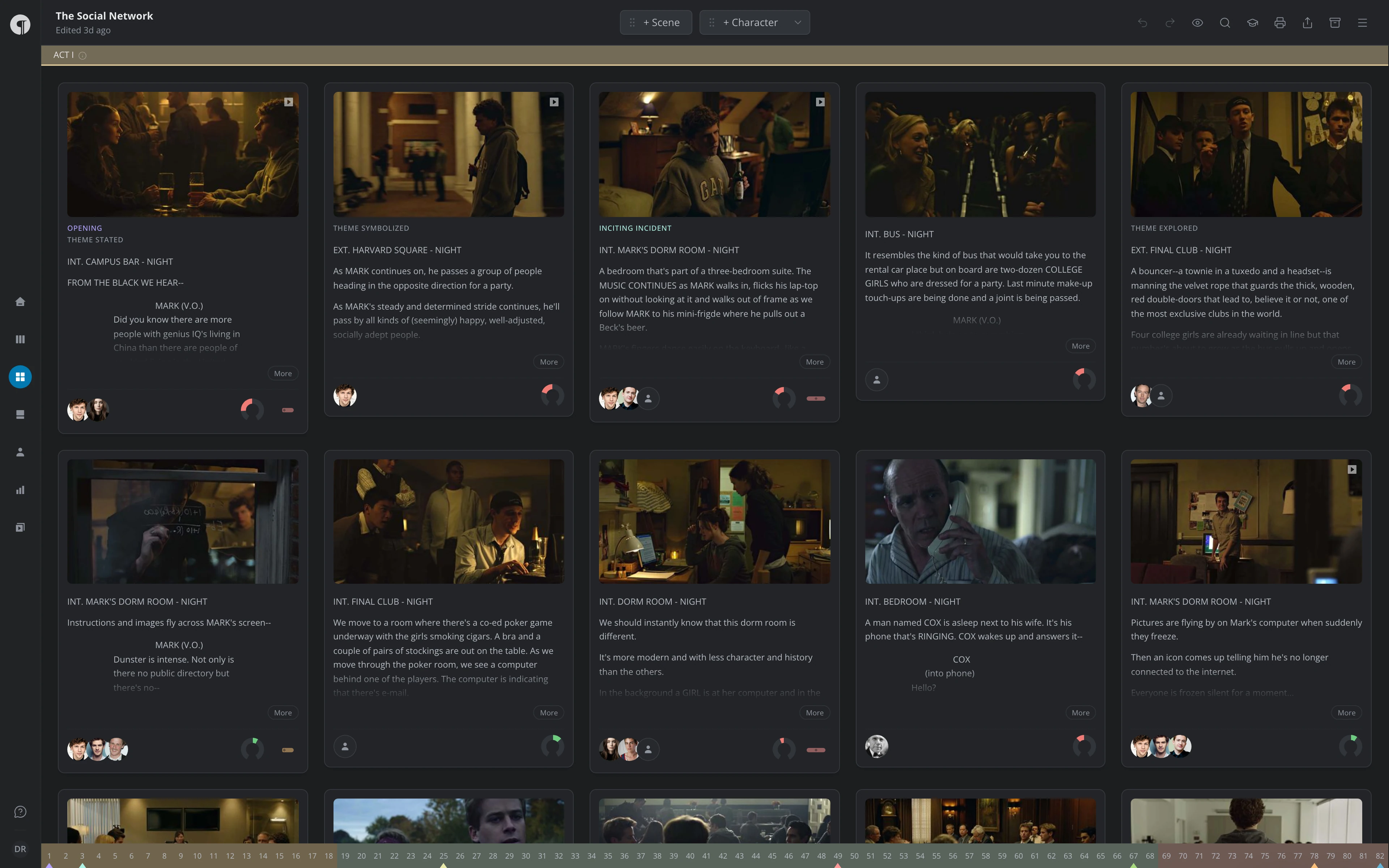
Task: Click the undo arrow in the top toolbar
Action: click(1142, 23)
